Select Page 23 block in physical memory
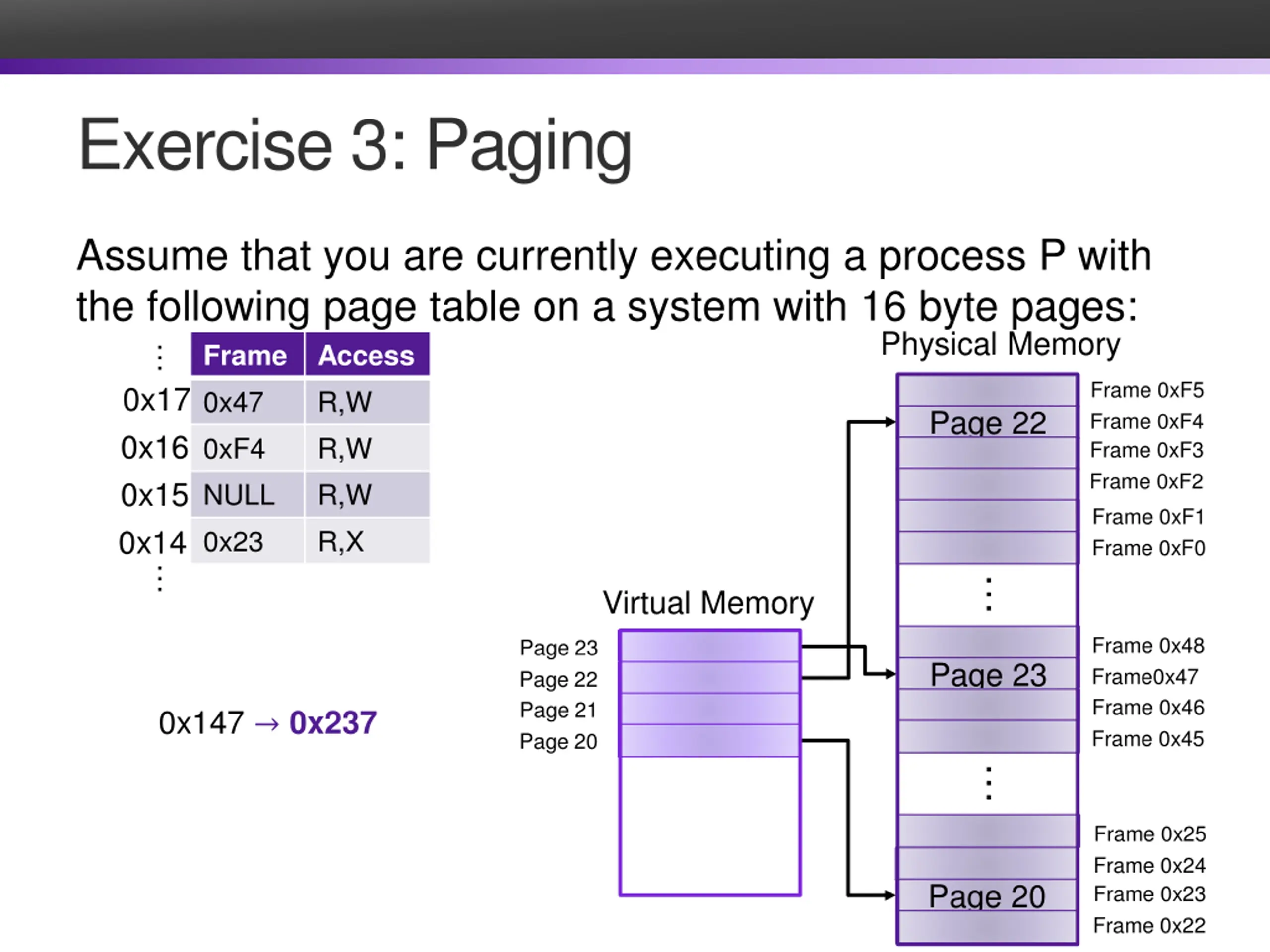 [x=988, y=674]
